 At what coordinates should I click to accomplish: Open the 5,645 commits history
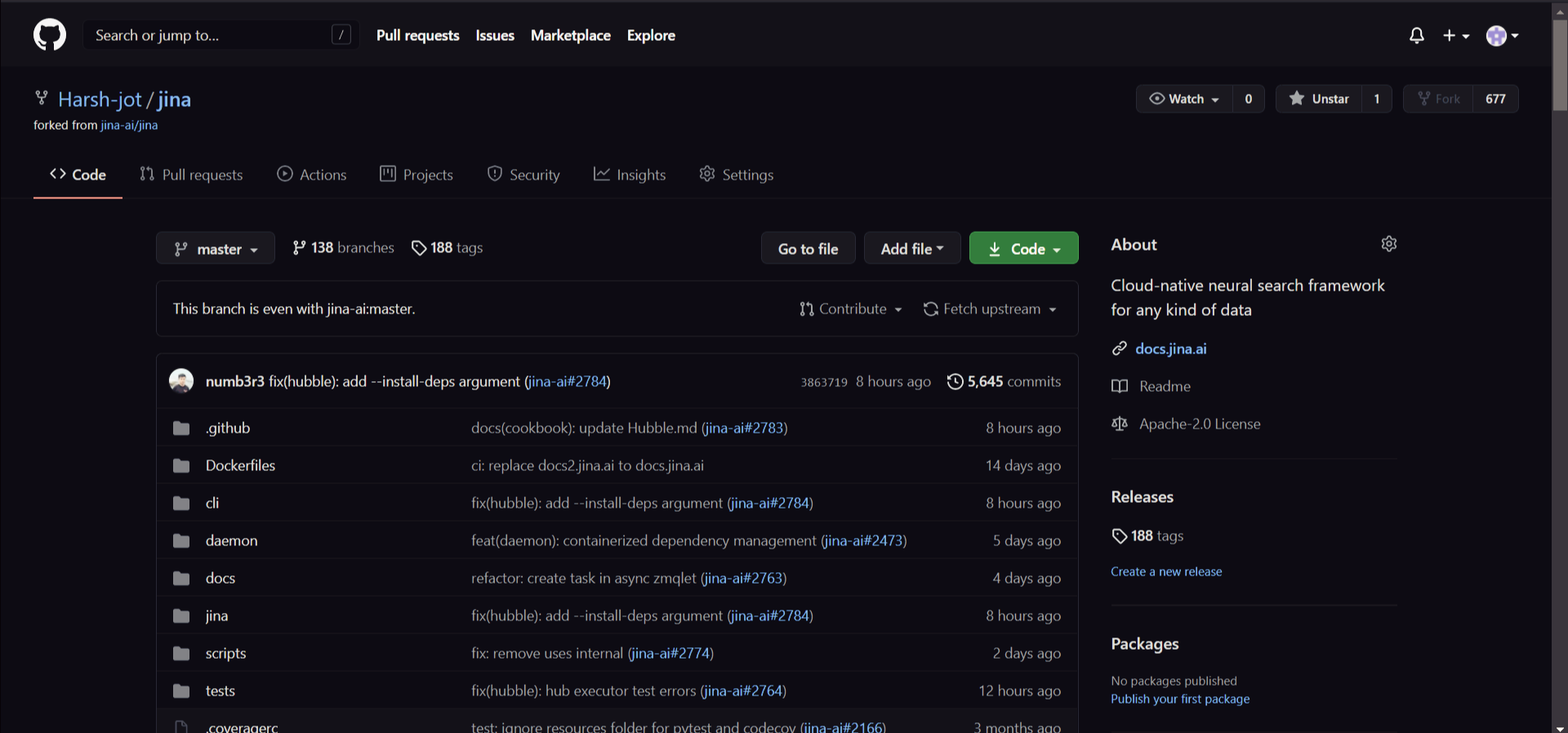coord(1004,381)
